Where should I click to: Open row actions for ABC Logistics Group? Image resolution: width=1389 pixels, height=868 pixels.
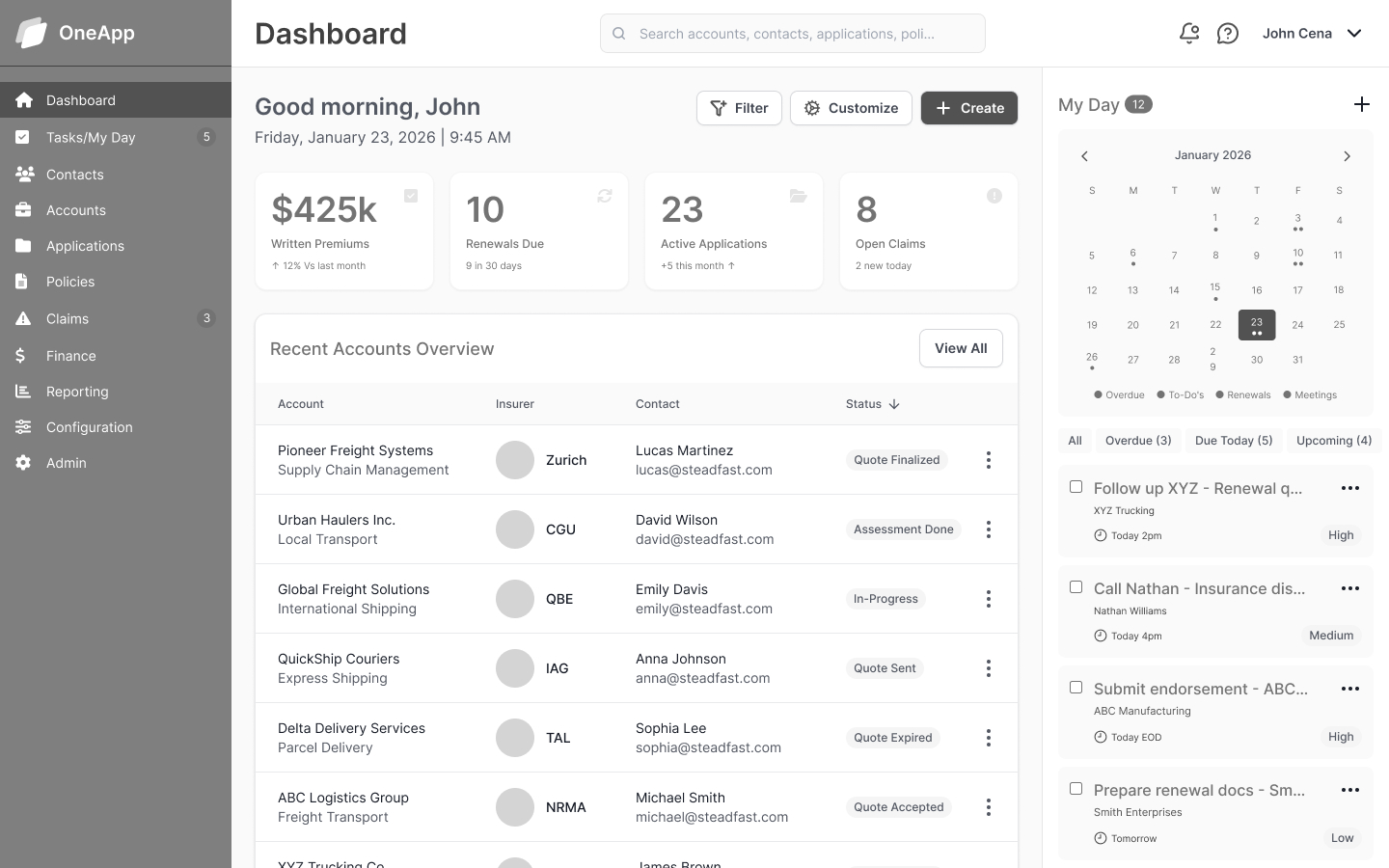(x=989, y=807)
